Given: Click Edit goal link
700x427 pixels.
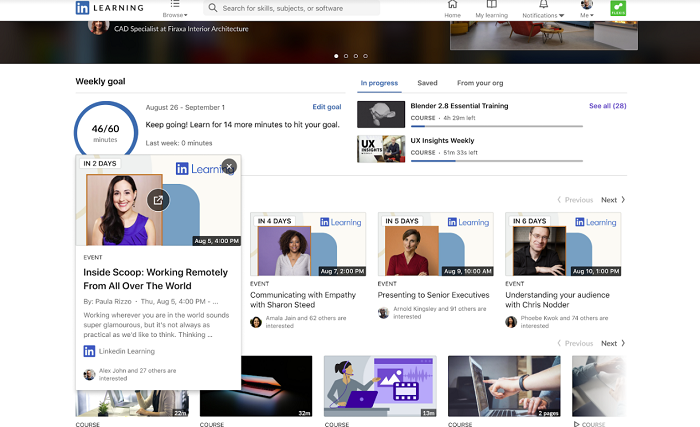Looking at the screenshot, I should (327, 107).
